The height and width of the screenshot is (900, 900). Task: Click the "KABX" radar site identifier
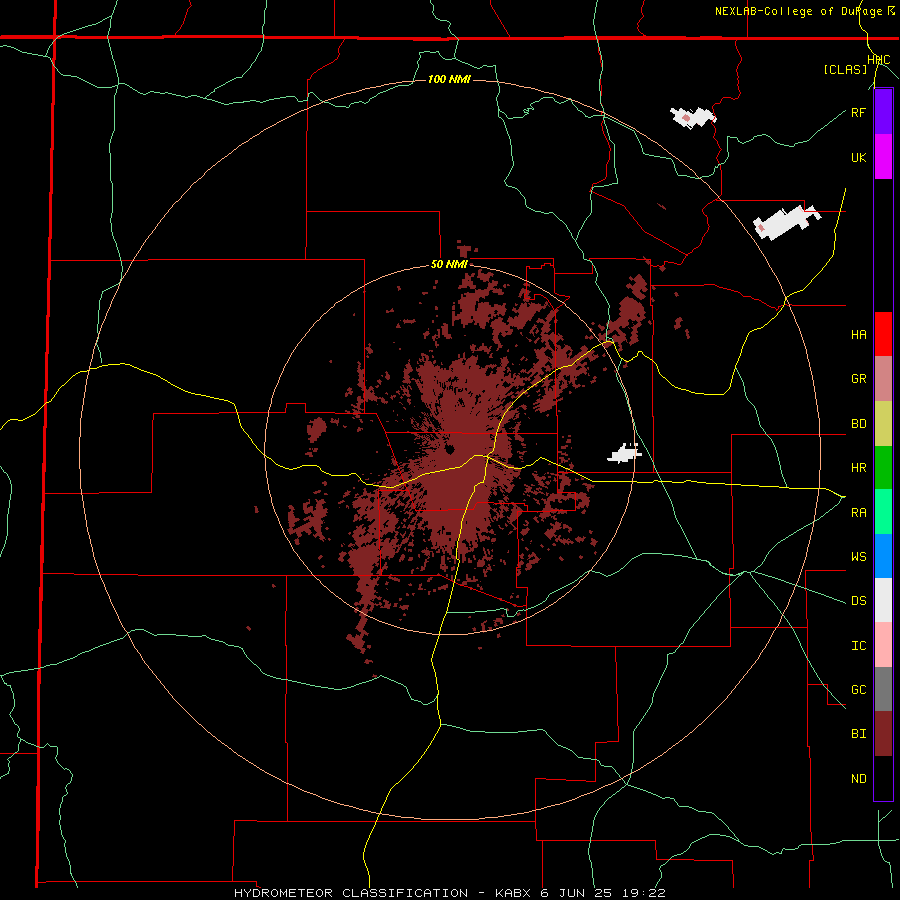tap(513, 893)
